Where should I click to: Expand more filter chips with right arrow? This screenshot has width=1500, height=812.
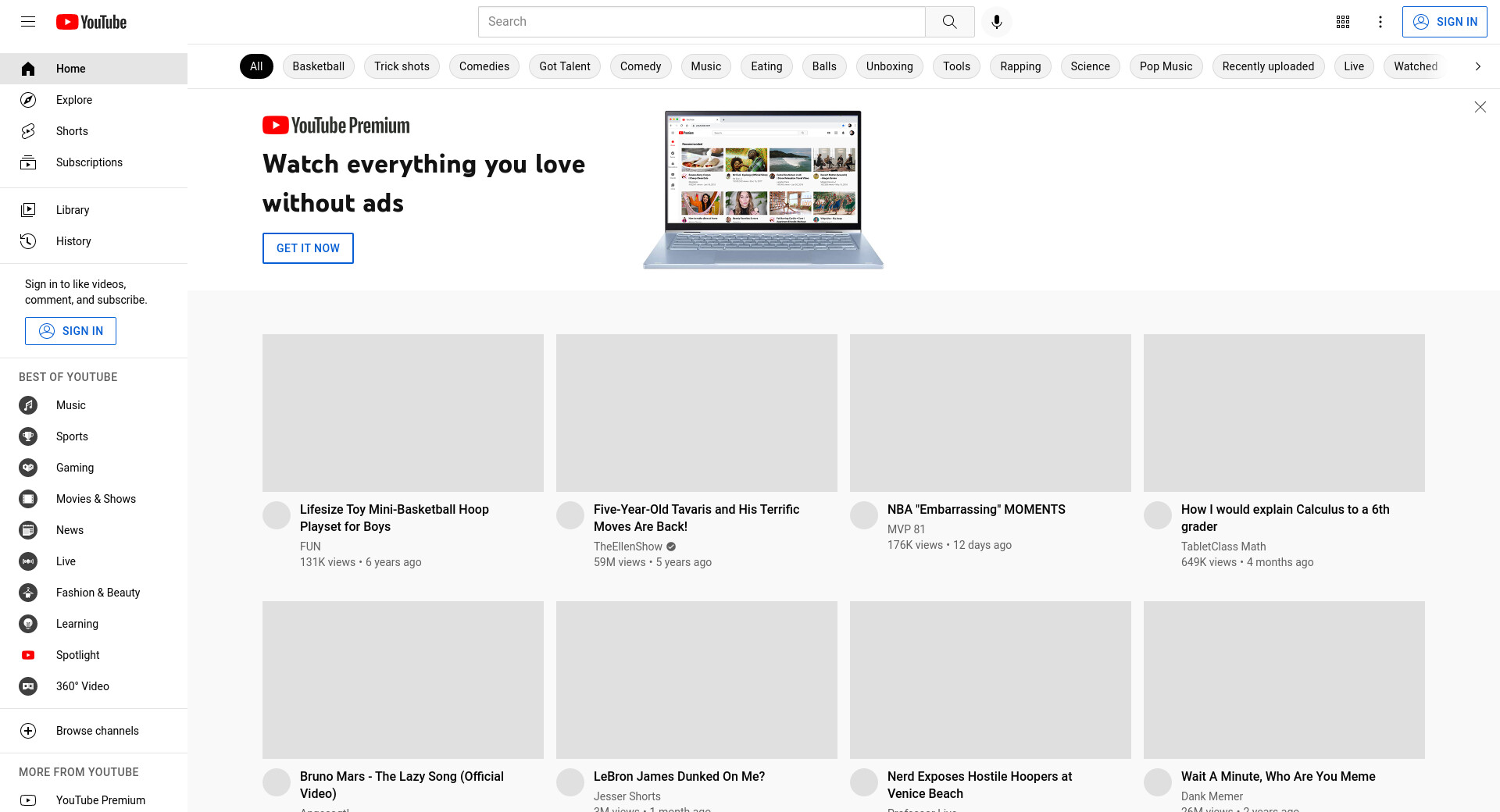point(1477,66)
